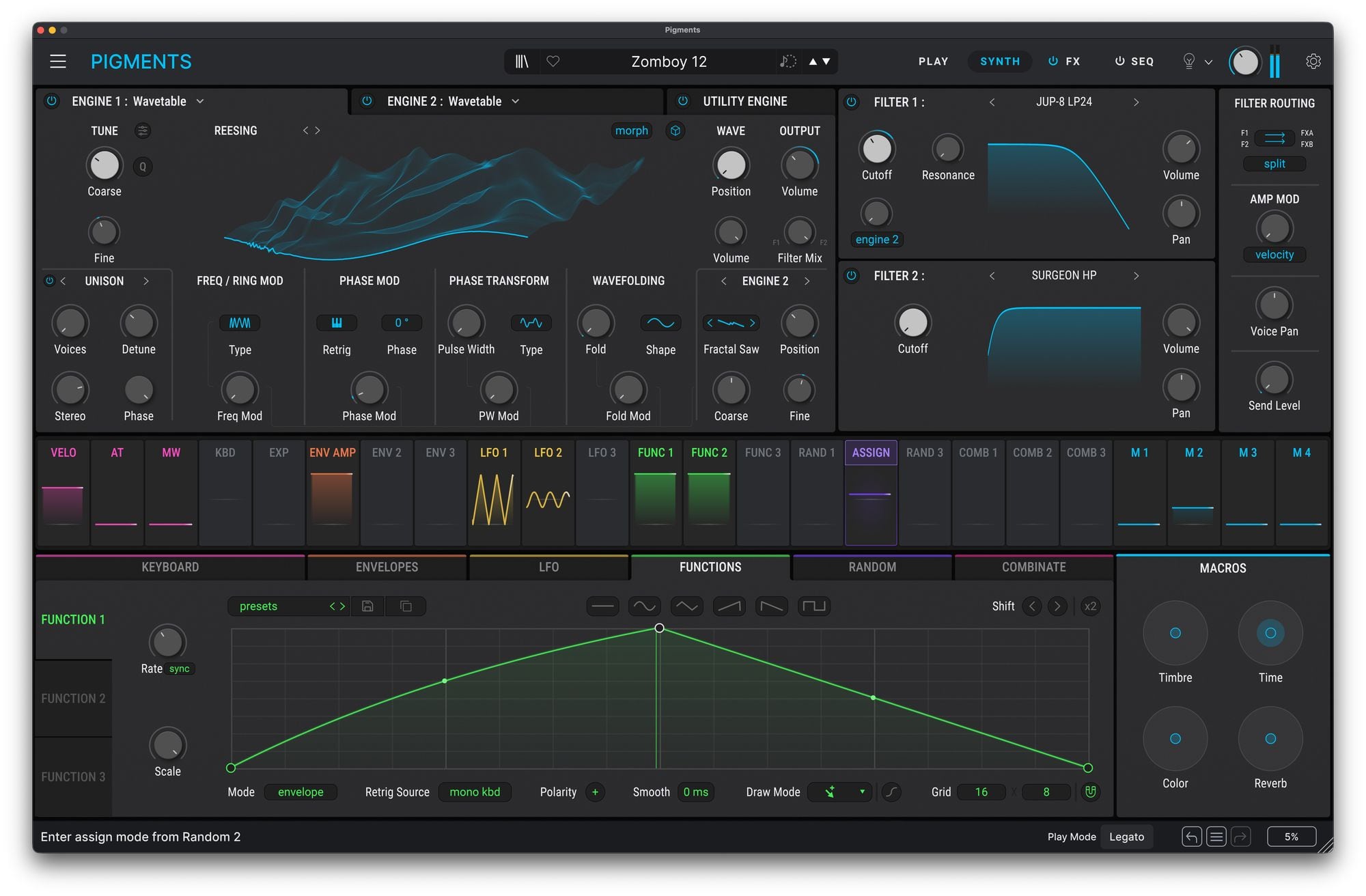Favorite the Zomboy 12 preset with the heart icon
The height and width of the screenshot is (896, 1366).
(553, 61)
